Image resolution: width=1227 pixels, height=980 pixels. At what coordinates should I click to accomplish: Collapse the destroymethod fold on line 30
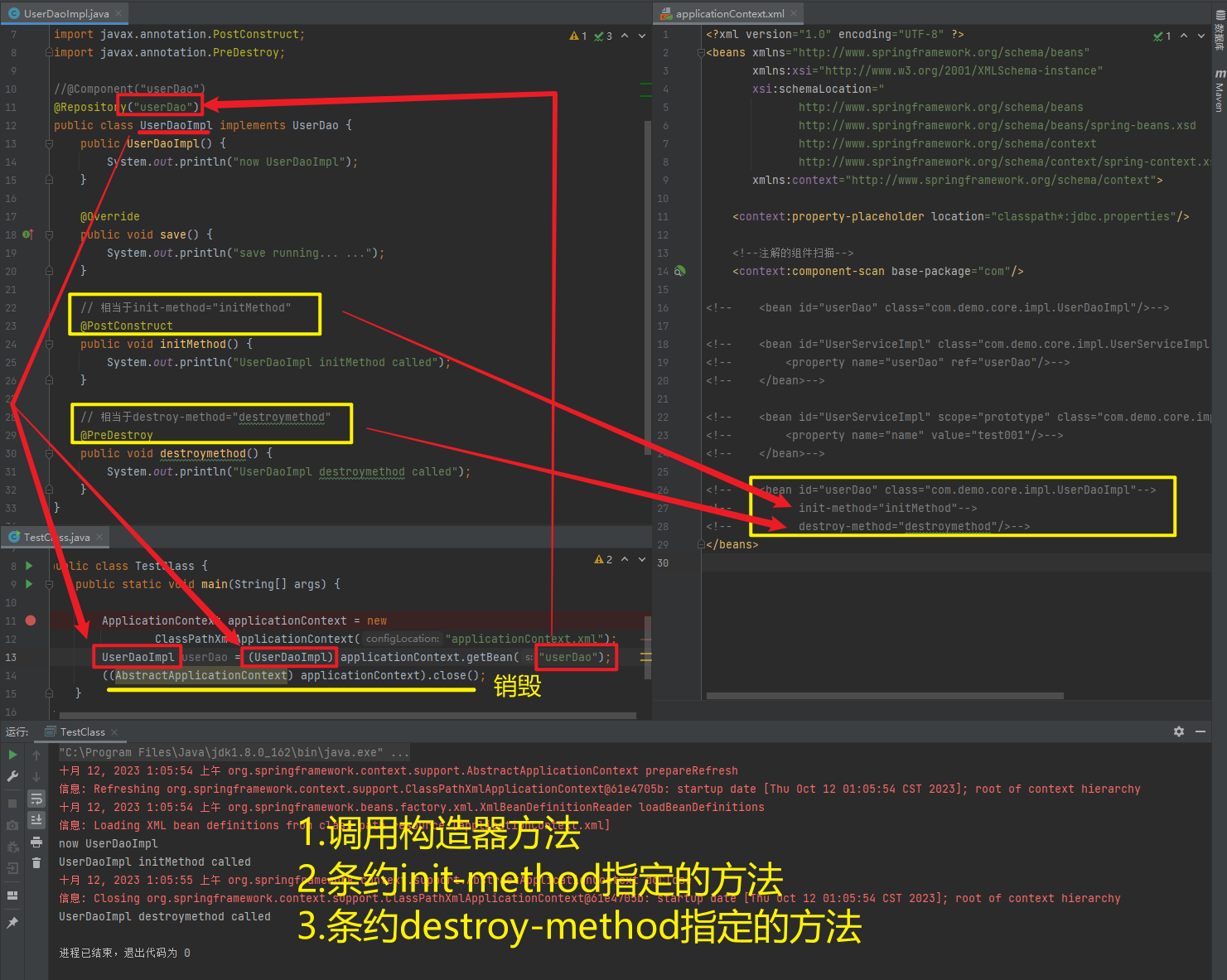click(49, 453)
